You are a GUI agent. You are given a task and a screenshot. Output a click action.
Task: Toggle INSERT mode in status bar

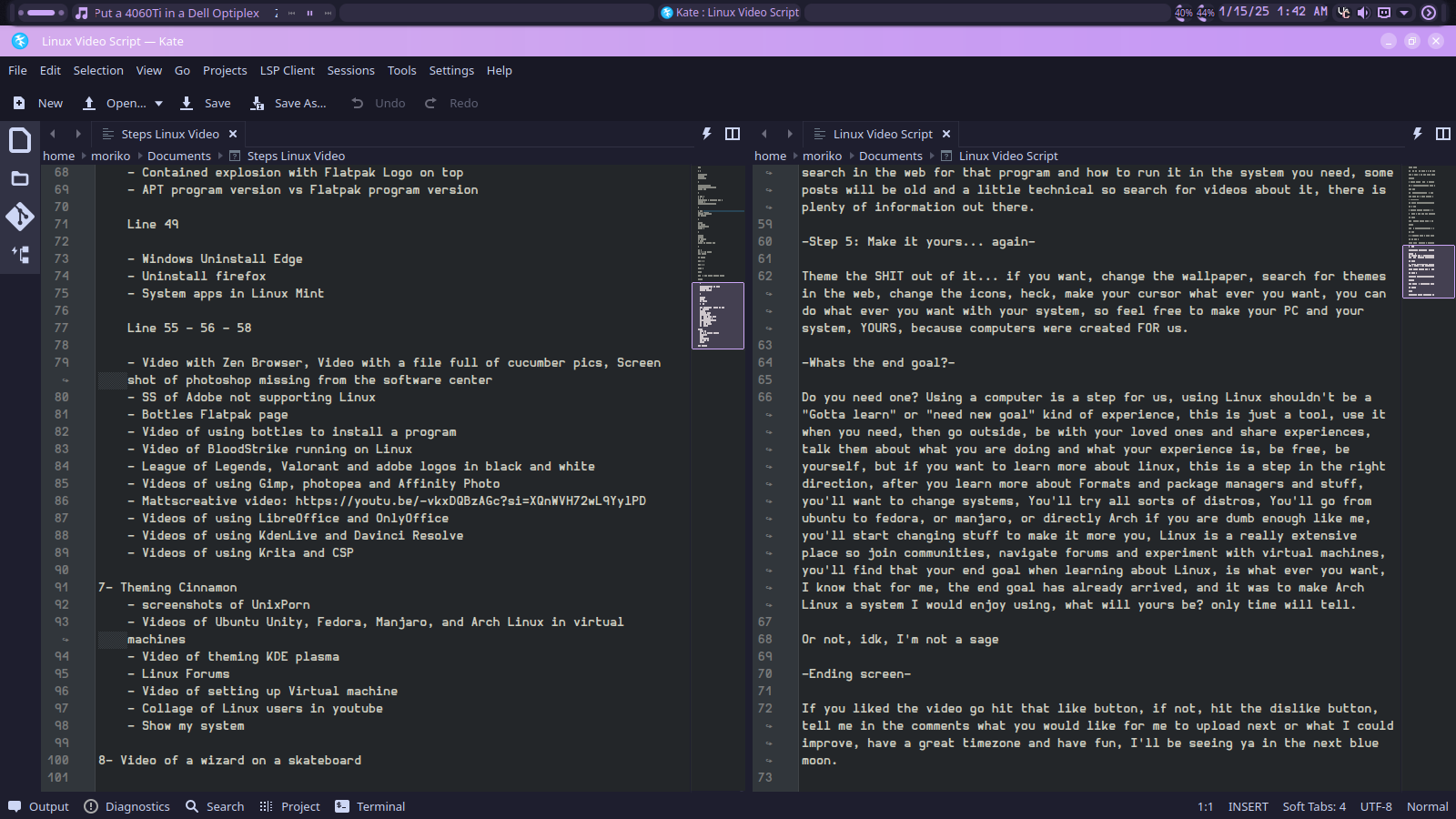click(x=1248, y=806)
